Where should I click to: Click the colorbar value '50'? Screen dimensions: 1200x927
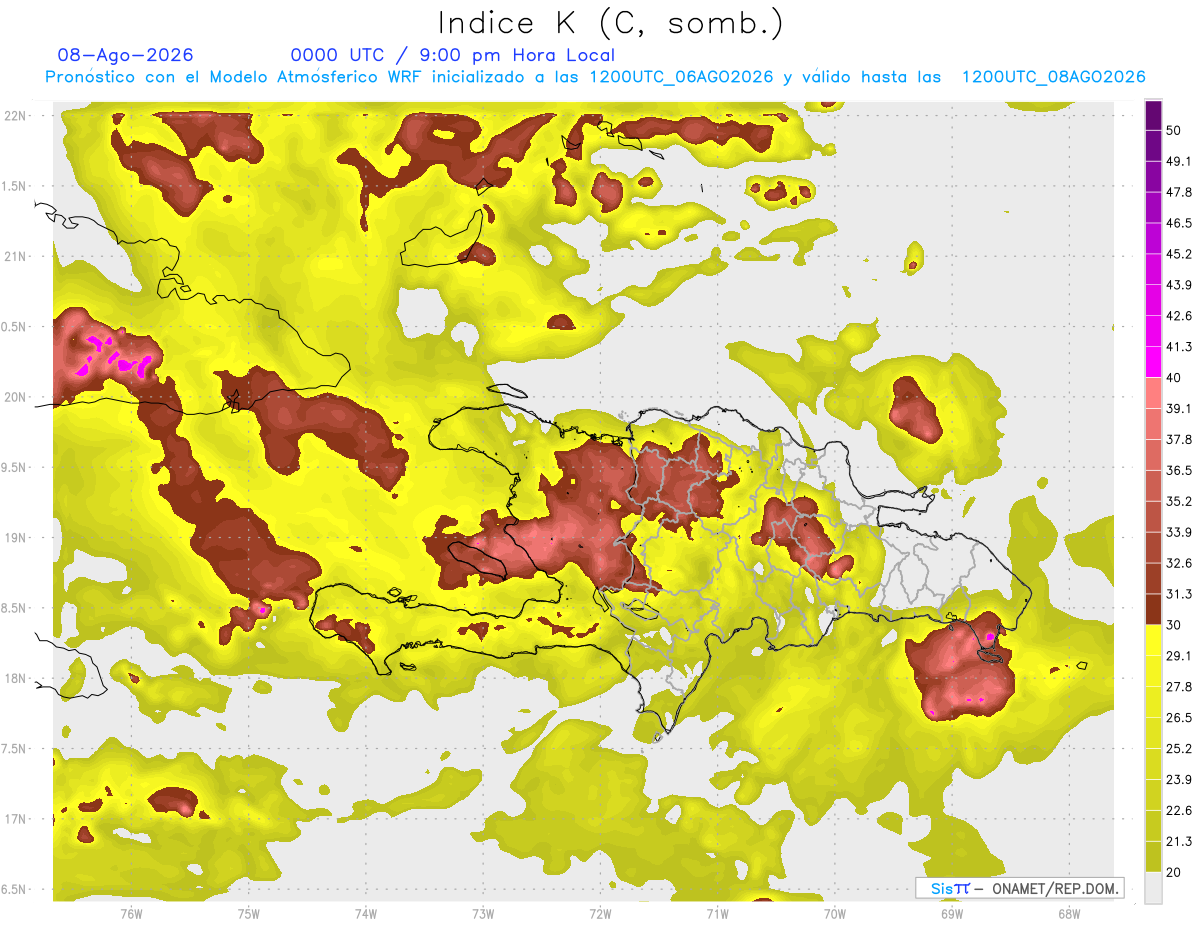(1174, 130)
